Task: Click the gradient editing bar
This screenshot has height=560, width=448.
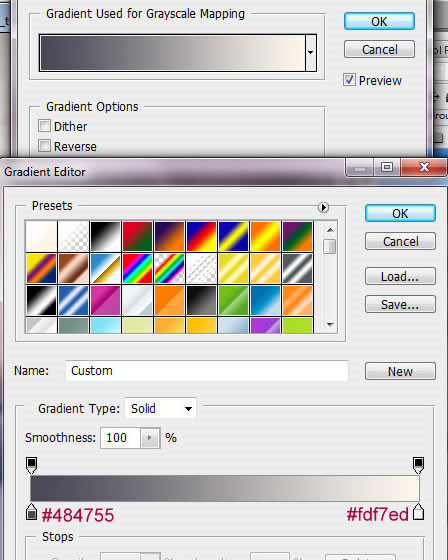Action: pyautogui.click(x=225, y=488)
